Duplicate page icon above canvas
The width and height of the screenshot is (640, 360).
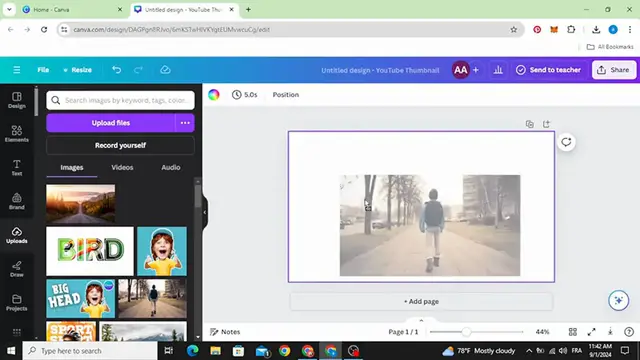point(529,124)
